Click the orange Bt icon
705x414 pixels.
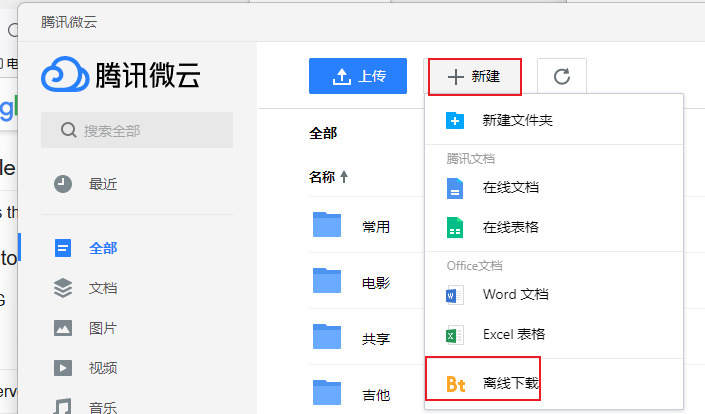pyautogui.click(x=455, y=384)
